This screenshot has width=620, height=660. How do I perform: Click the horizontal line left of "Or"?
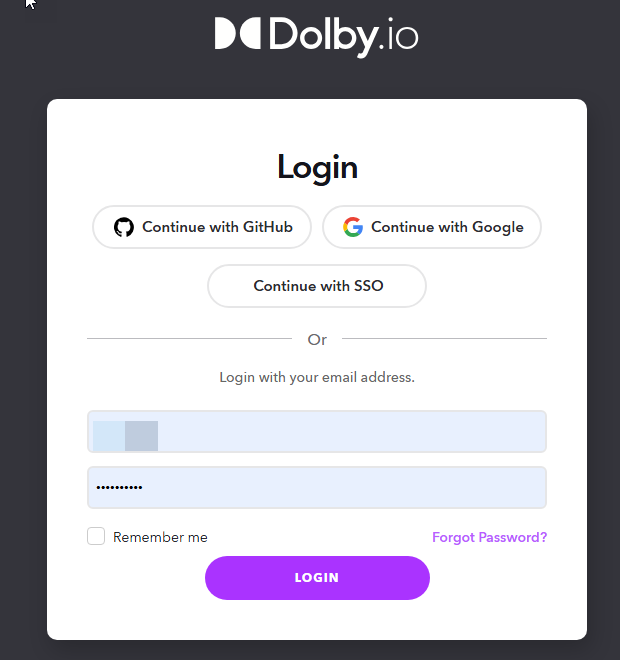point(190,340)
